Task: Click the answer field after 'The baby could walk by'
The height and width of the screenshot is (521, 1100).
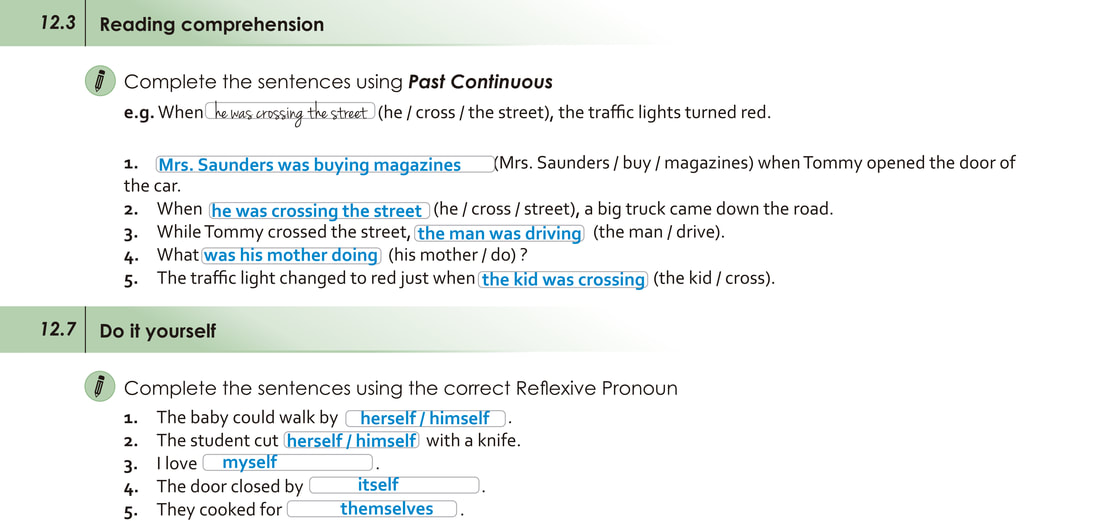Action: click(x=425, y=418)
